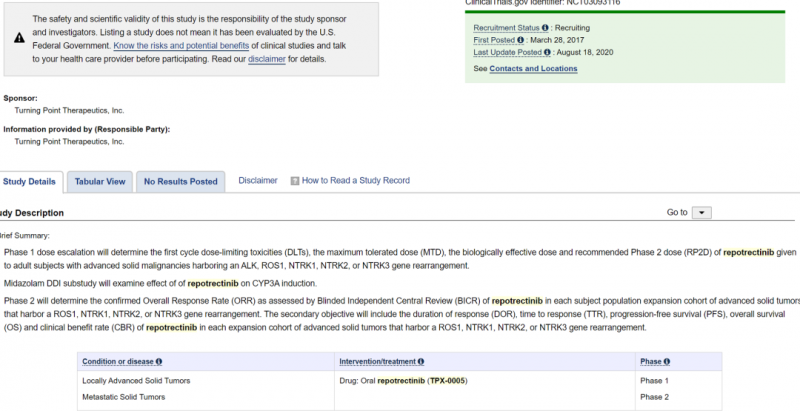Click the August 18, 2020 date
The height and width of the screenshot is (411, 800).
(585, 52)
